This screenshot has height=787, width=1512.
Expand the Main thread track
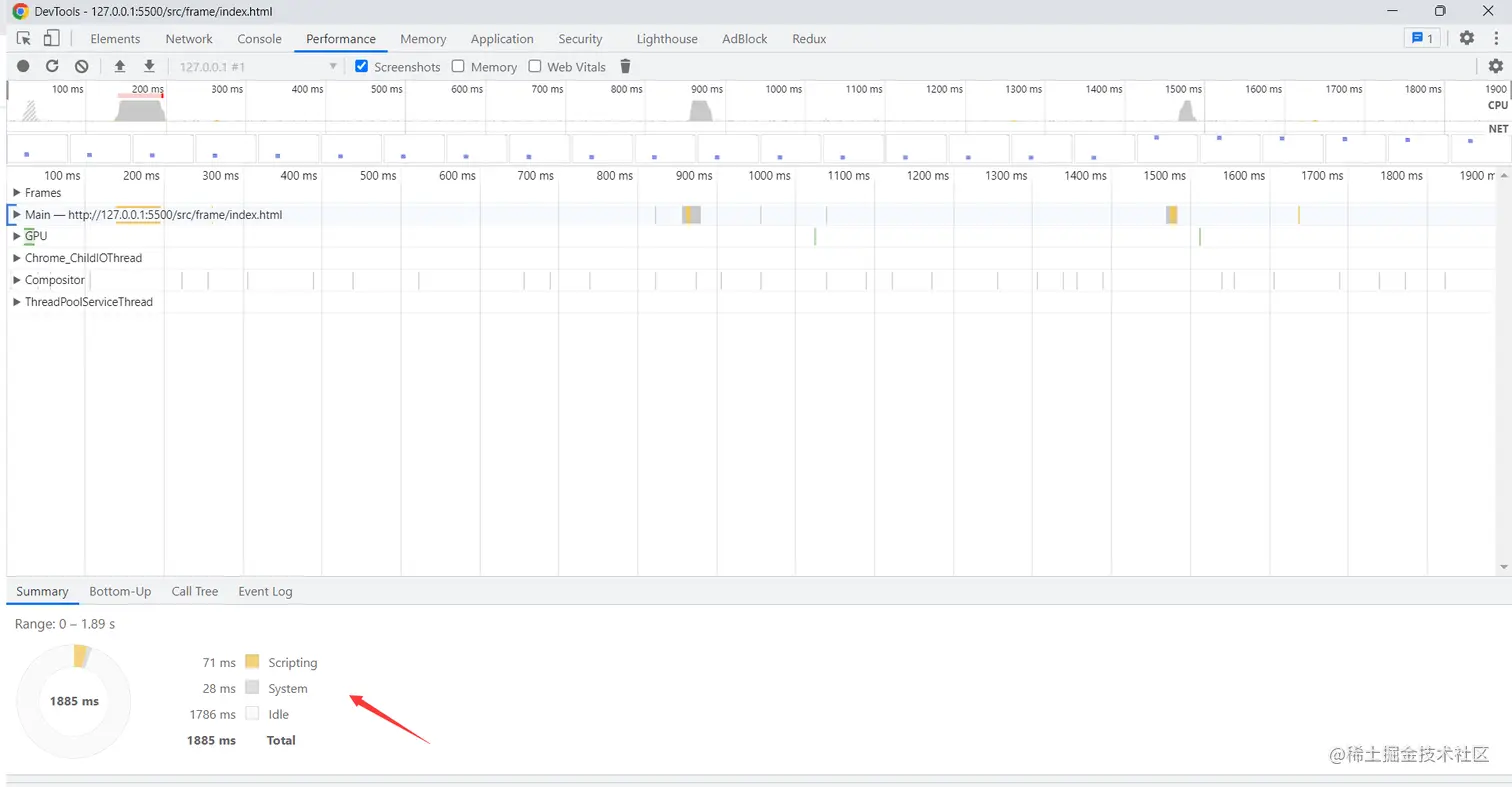point(16,214)
